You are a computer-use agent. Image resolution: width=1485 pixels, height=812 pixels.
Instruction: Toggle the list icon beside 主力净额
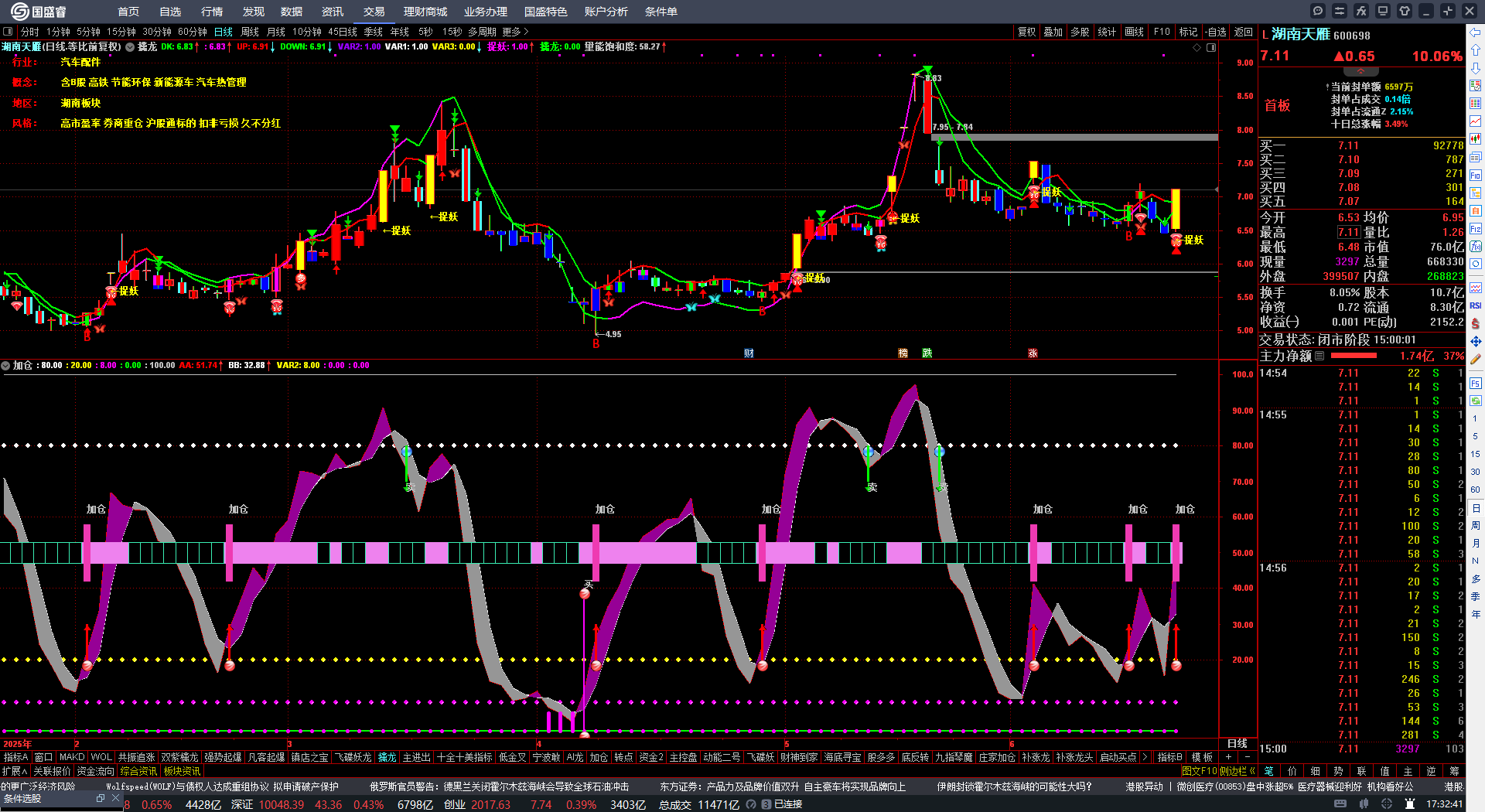pos(1319,356)
